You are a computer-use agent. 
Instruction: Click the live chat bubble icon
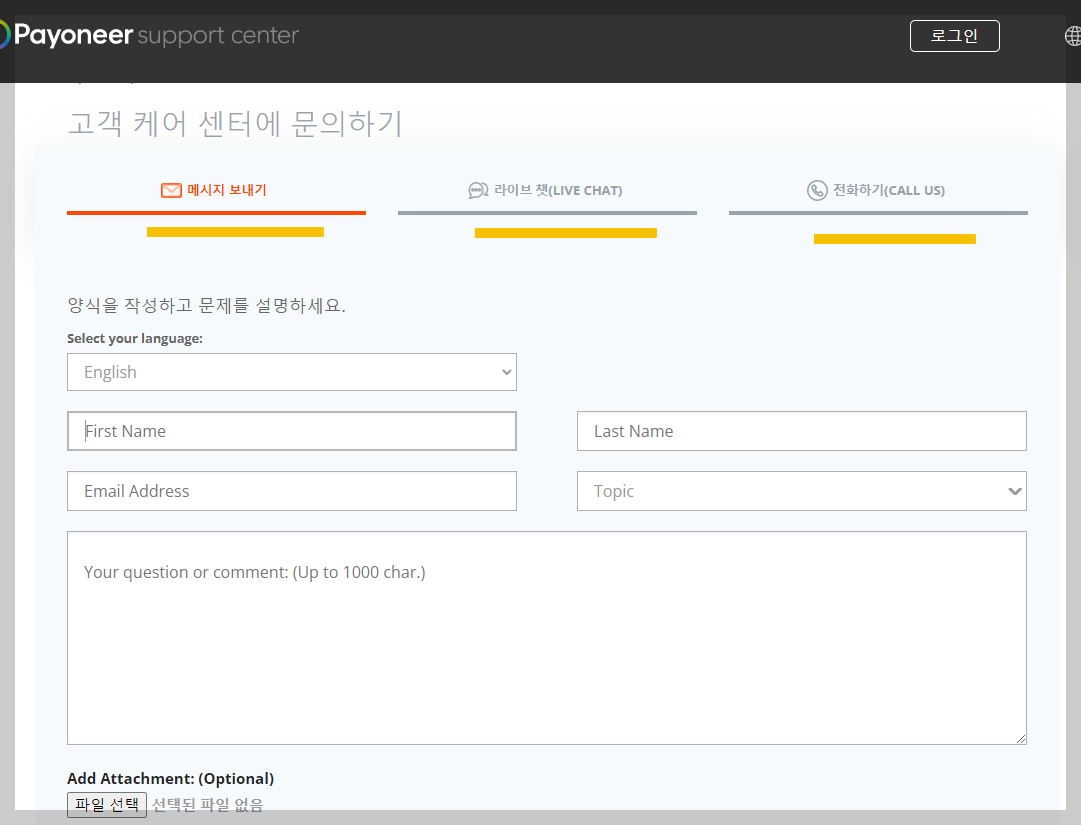coord(478,190)
